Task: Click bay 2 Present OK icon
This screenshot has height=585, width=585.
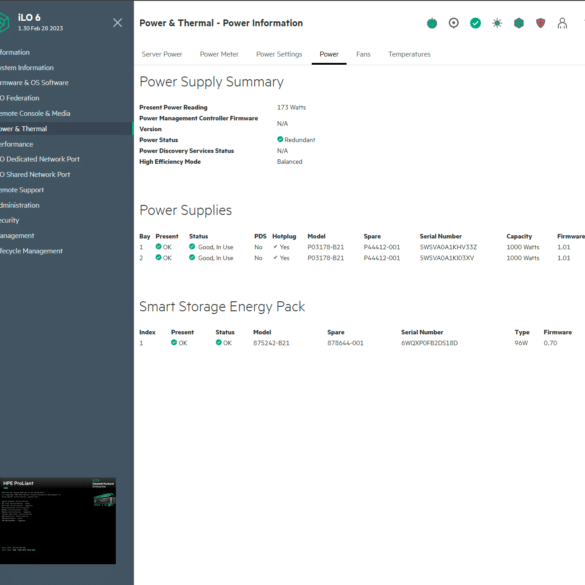Action: pos(159,257)
